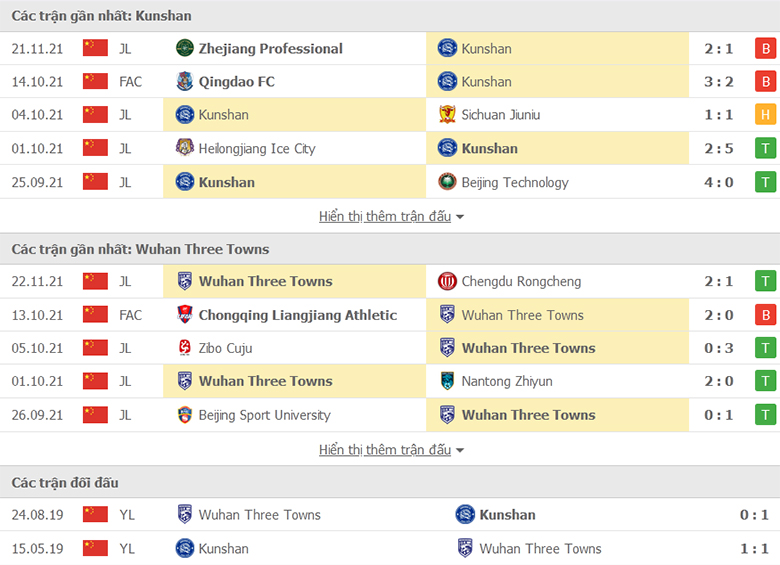This screenshot has height=565, width=780.
Task: Click the dropdown arrow below the Wuhan matches
Action: click(x=460, y=451)
